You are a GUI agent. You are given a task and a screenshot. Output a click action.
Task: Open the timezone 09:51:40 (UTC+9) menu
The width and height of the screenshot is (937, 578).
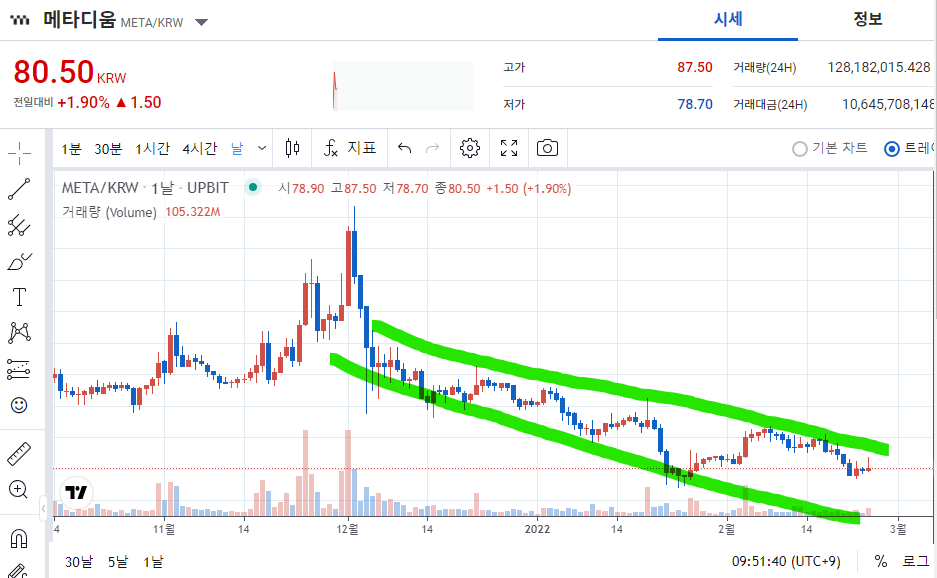tap(786, 561)
